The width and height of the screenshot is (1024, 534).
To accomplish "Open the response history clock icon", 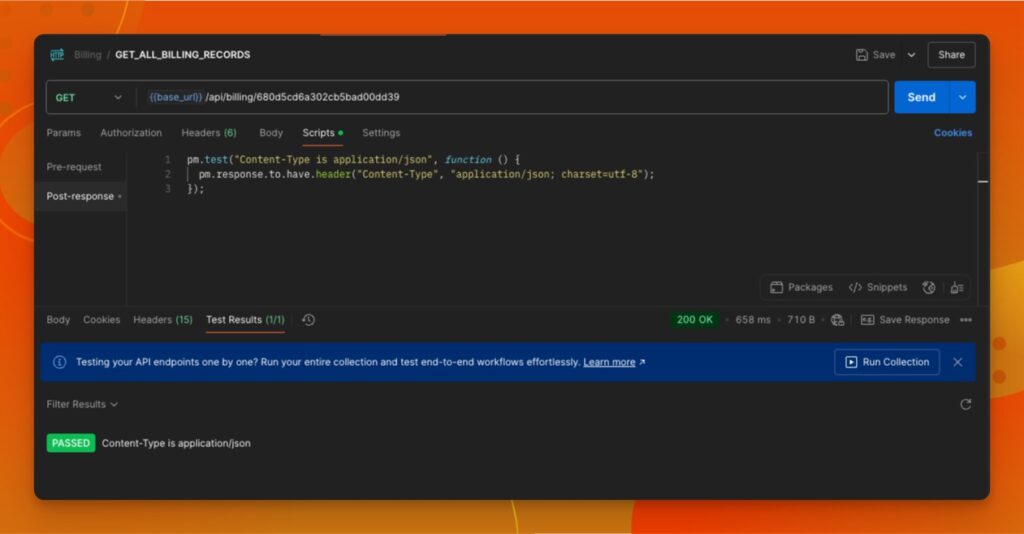I will tap(308, 320).
